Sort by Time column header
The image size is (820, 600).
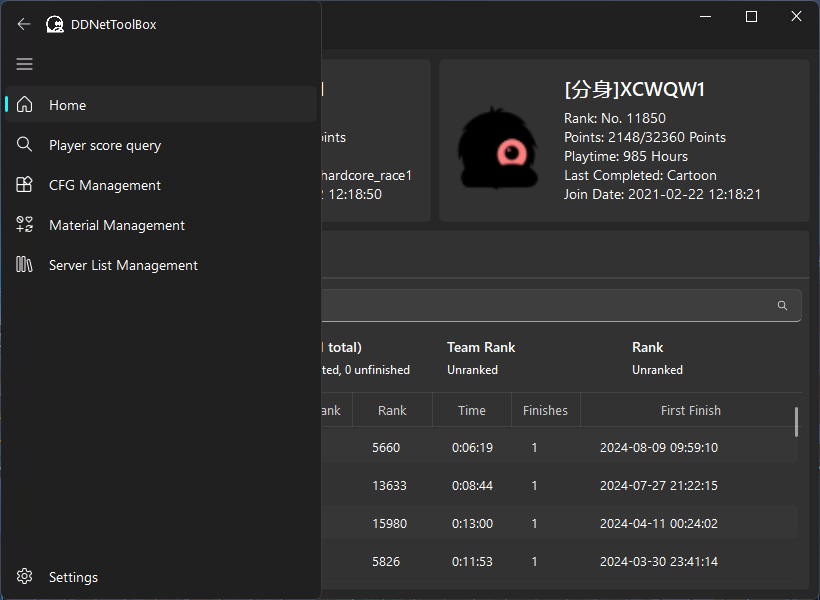tap(472, 411)
